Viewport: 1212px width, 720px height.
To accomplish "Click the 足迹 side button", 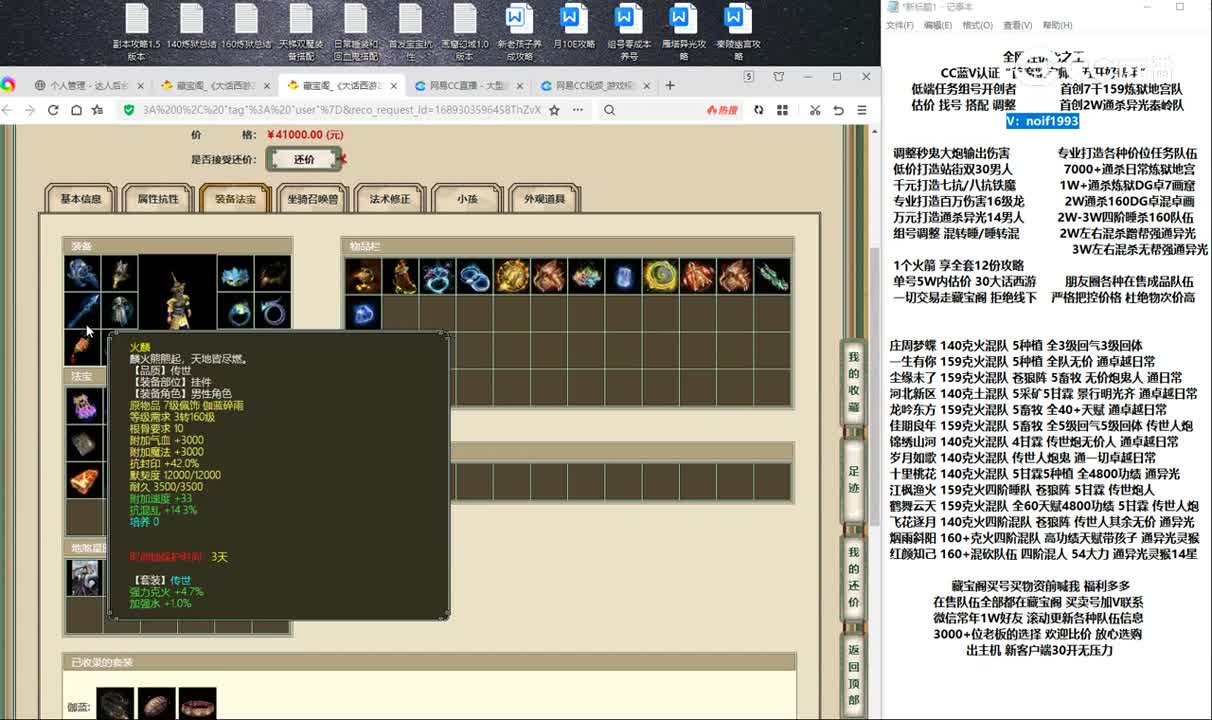I will tap(854, 479).
